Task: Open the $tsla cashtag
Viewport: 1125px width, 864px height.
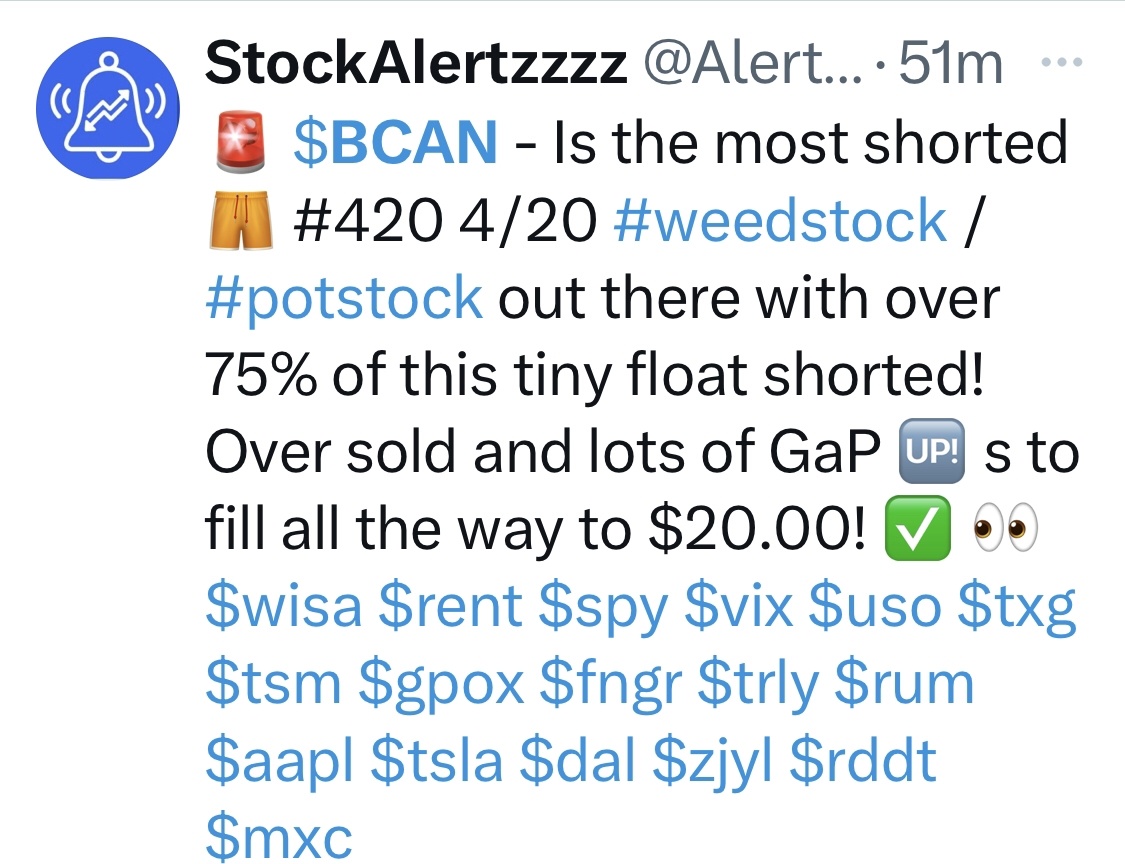Action: click(x=436, y=761)
